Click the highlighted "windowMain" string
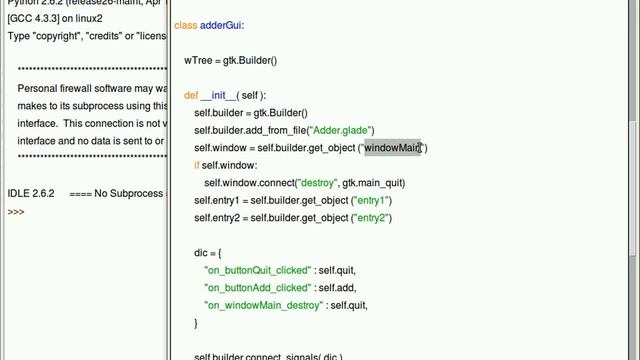This screenshot has height=360, width=640. (392, 148)
